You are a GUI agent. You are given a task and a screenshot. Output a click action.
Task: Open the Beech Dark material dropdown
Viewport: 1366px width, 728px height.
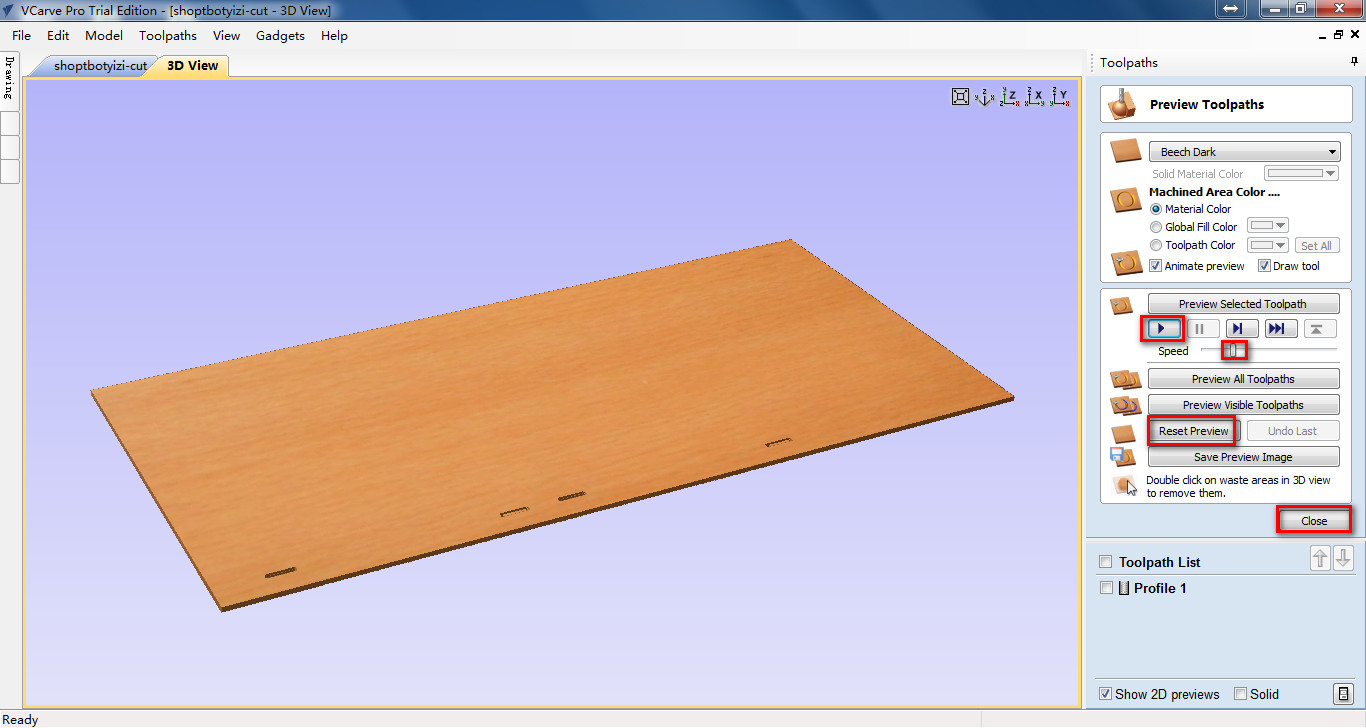(x=1244, y=152)
